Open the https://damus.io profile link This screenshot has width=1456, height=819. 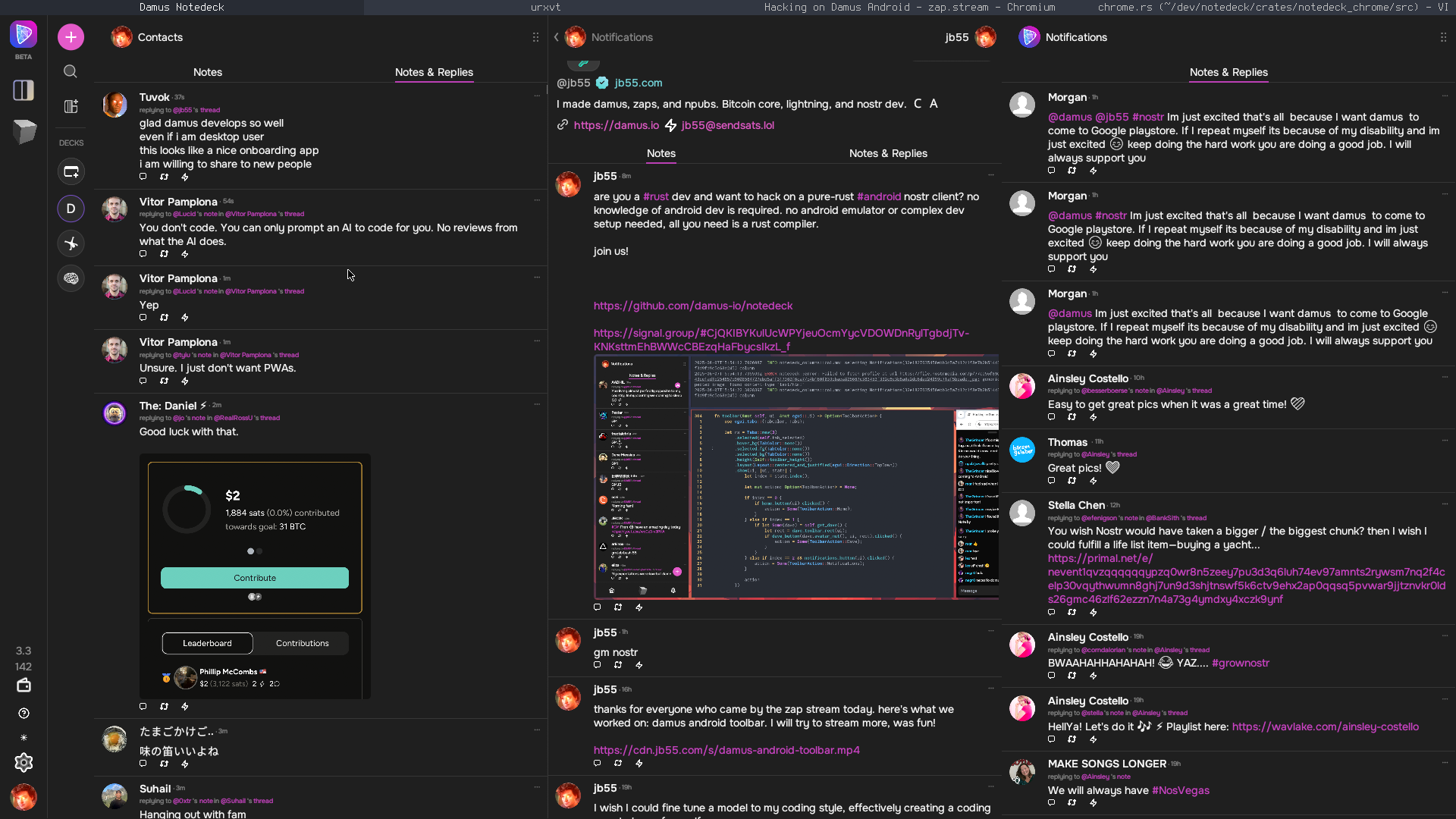tap(616, 125)
